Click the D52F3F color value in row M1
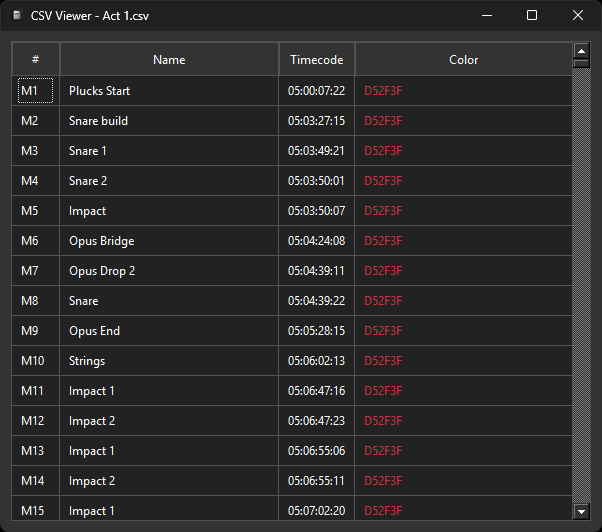The width and height of the screenshot is (602, 532). pos(383,91)
